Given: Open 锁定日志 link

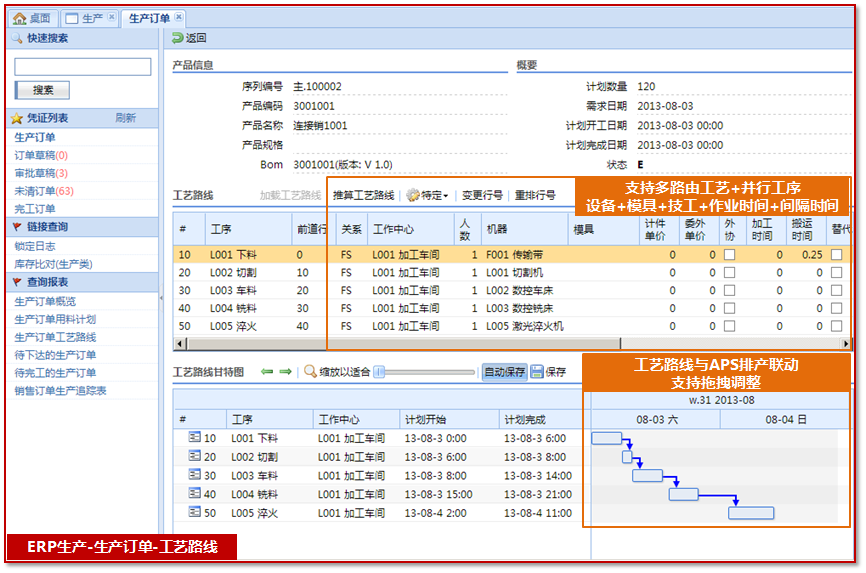Looking at the screenshot, I should point(35,246).
